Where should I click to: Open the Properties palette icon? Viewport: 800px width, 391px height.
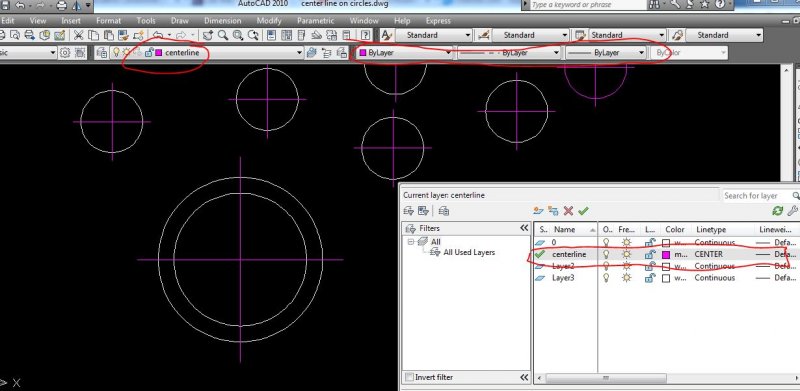272,35
